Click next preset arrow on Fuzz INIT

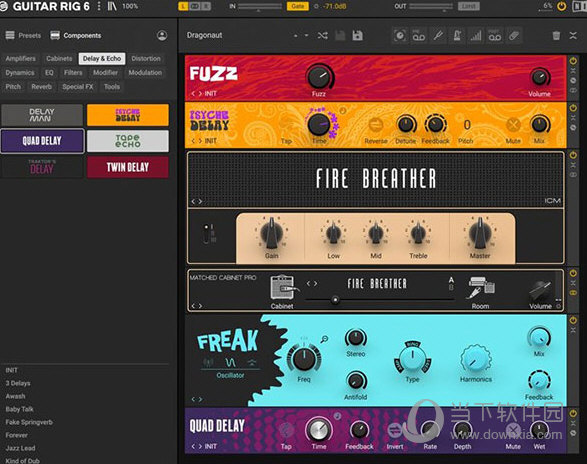200,94
